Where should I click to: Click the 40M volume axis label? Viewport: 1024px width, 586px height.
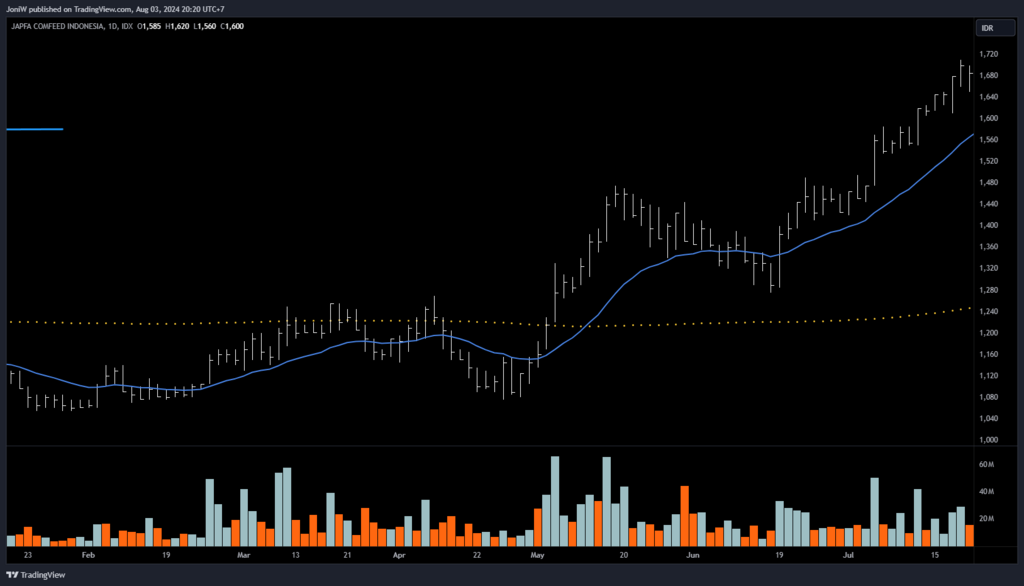987,492
